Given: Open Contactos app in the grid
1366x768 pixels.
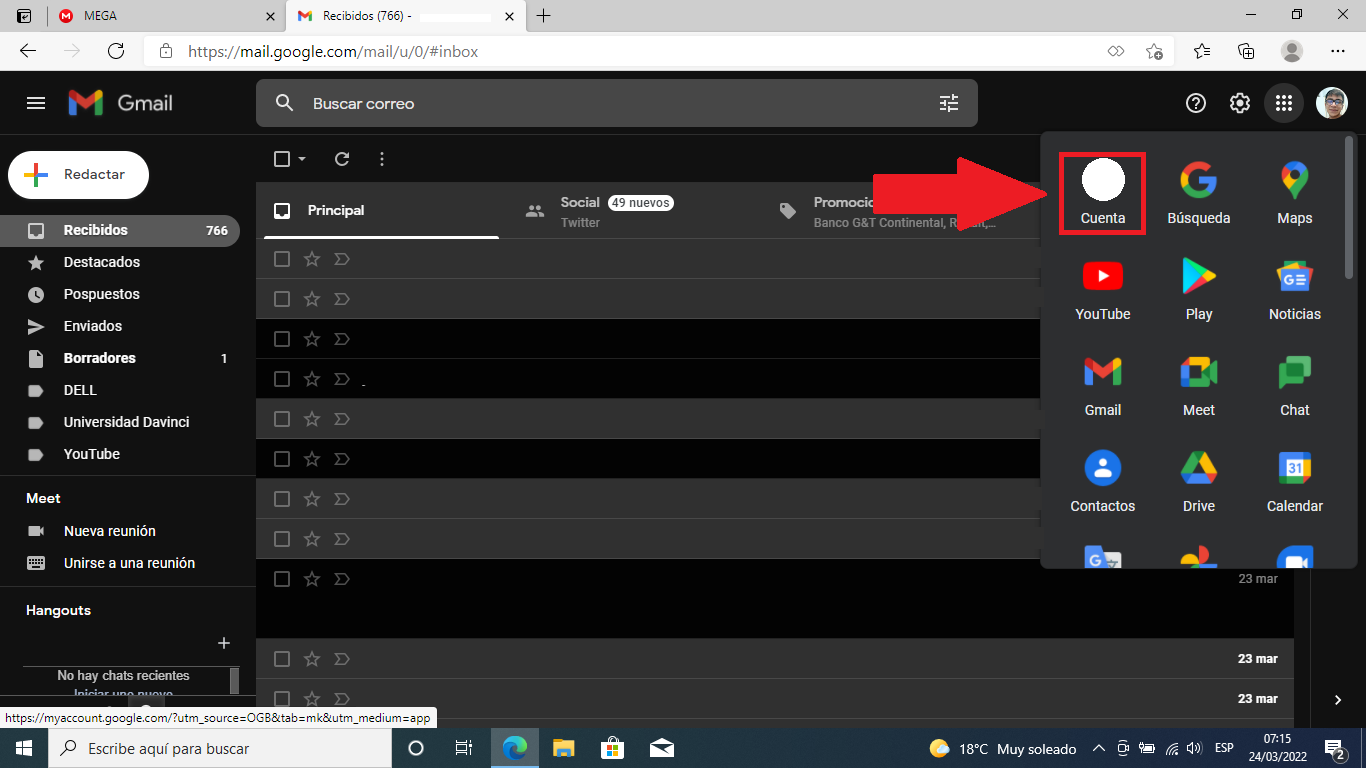Looking at the screenshot, I should [1102, 480].
